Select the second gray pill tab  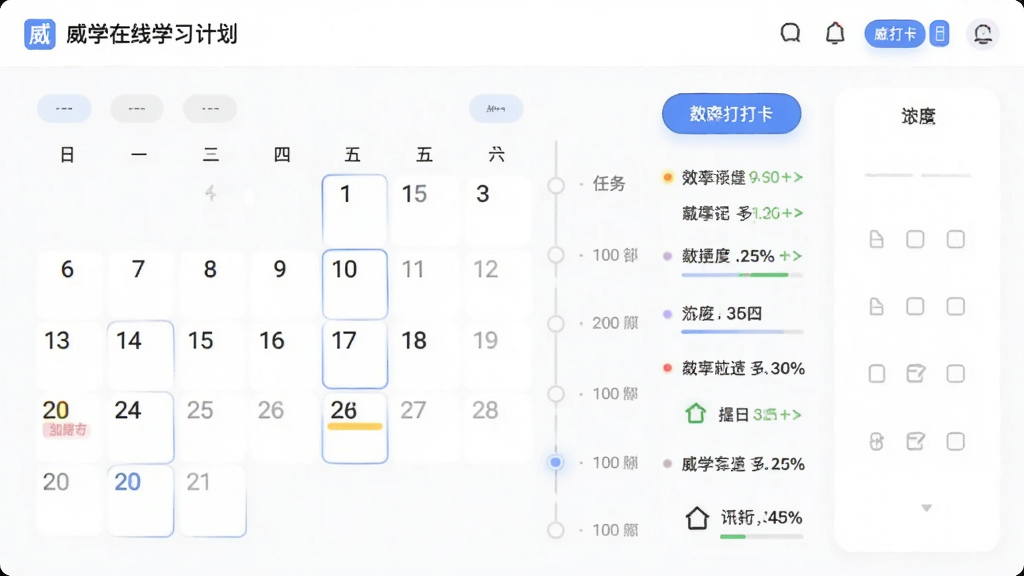point(136,108)
